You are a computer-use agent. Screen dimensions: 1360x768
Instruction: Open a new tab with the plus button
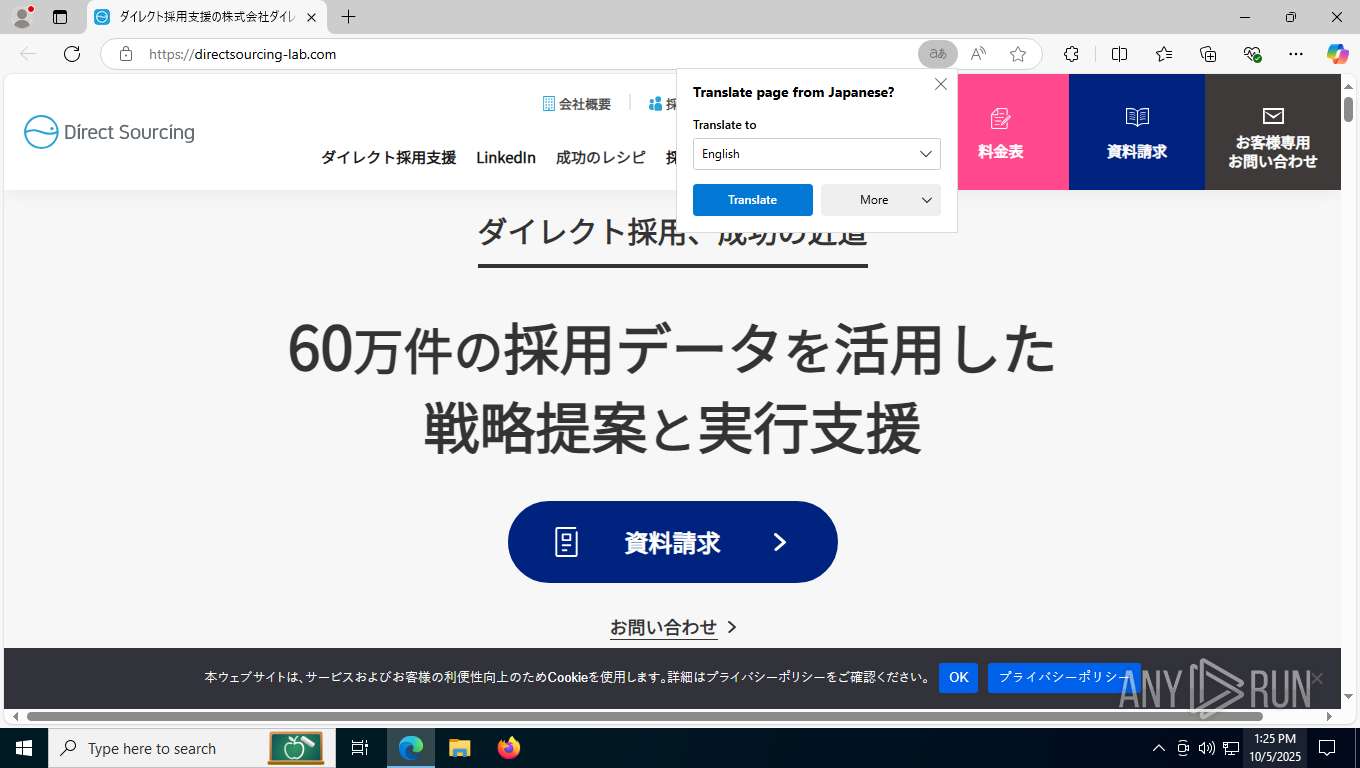click(x=348, y=17)
